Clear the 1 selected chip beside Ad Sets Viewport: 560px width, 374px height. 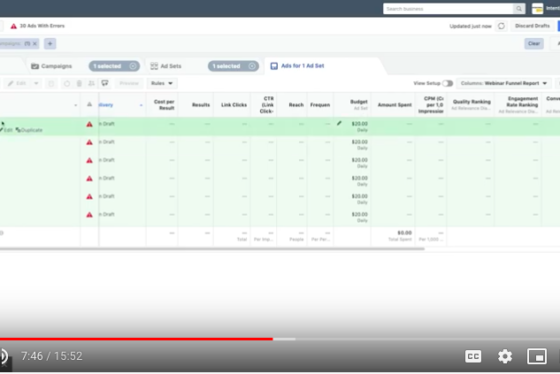[252, 66]
